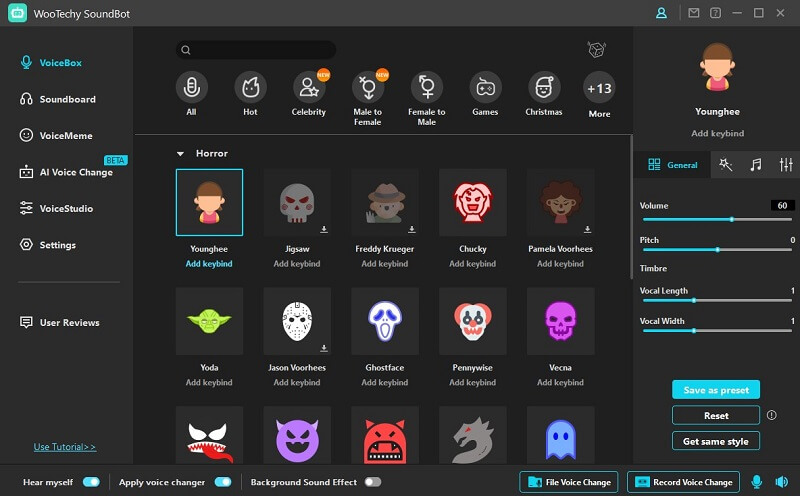Click Add keybind under Younghee in grid
The width and height of the screenshot is (800, 496).
tap(209, 264)
